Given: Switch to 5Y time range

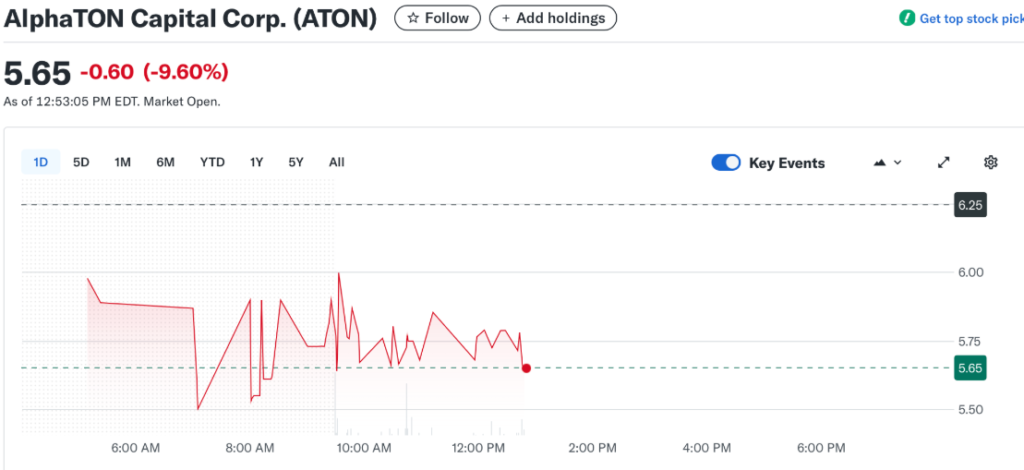Looking at the screenshot, I should tap(296, 162).
